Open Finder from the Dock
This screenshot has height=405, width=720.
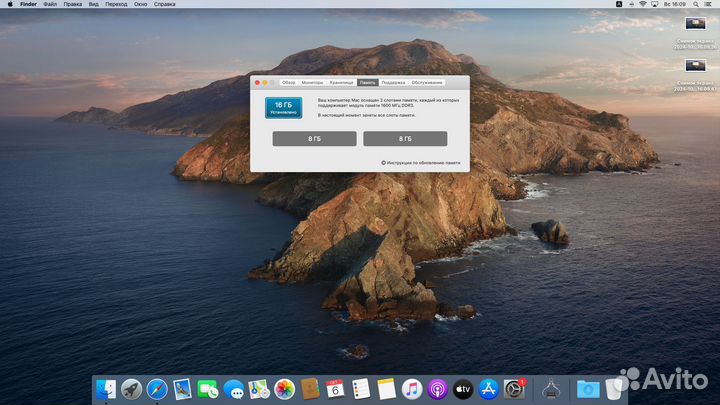tap(106, 389)
